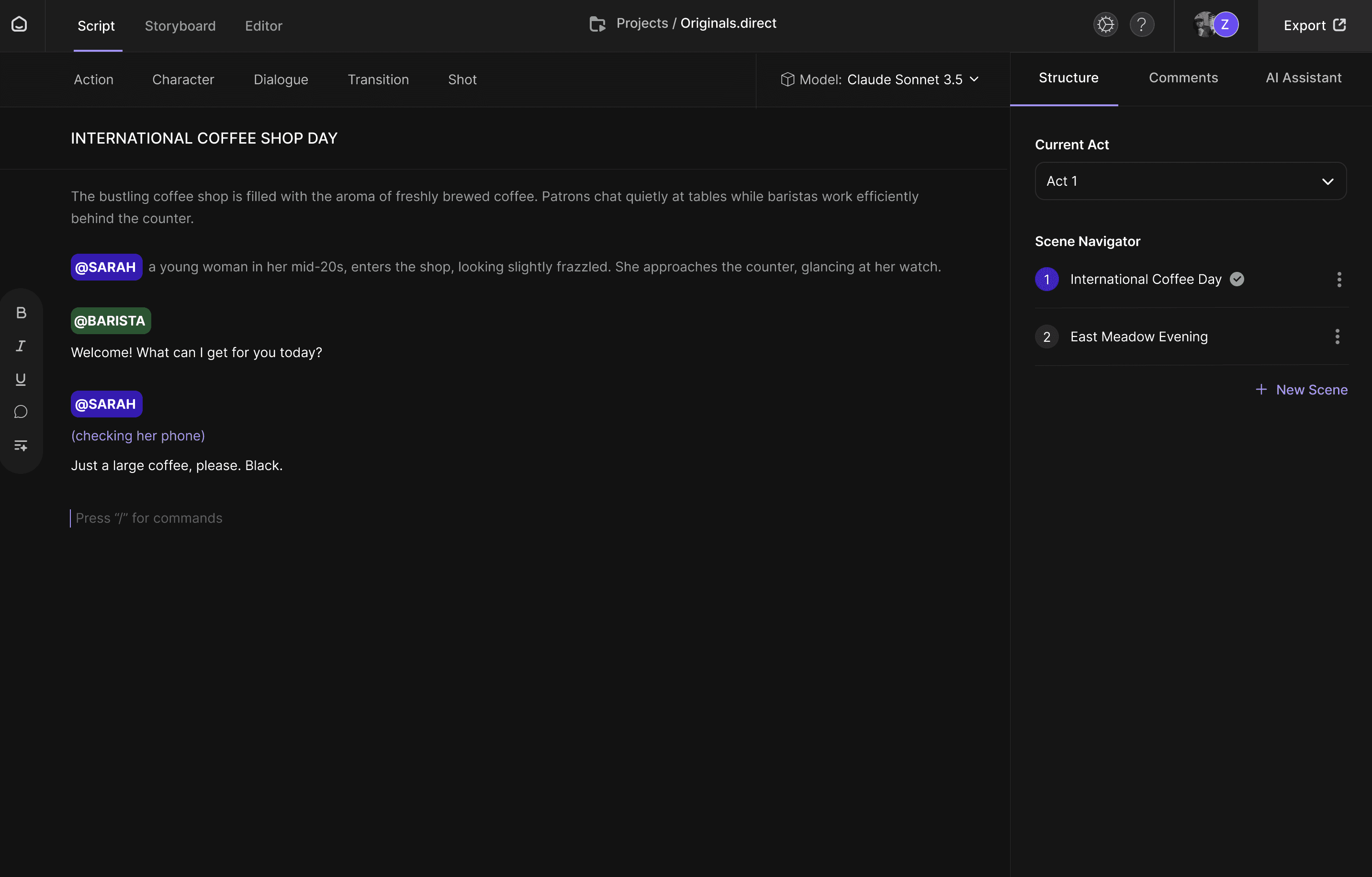Toggle Italic formatting in side toolbar
Viewport: 1372px width, 877px height.
(x=21, y=346)
